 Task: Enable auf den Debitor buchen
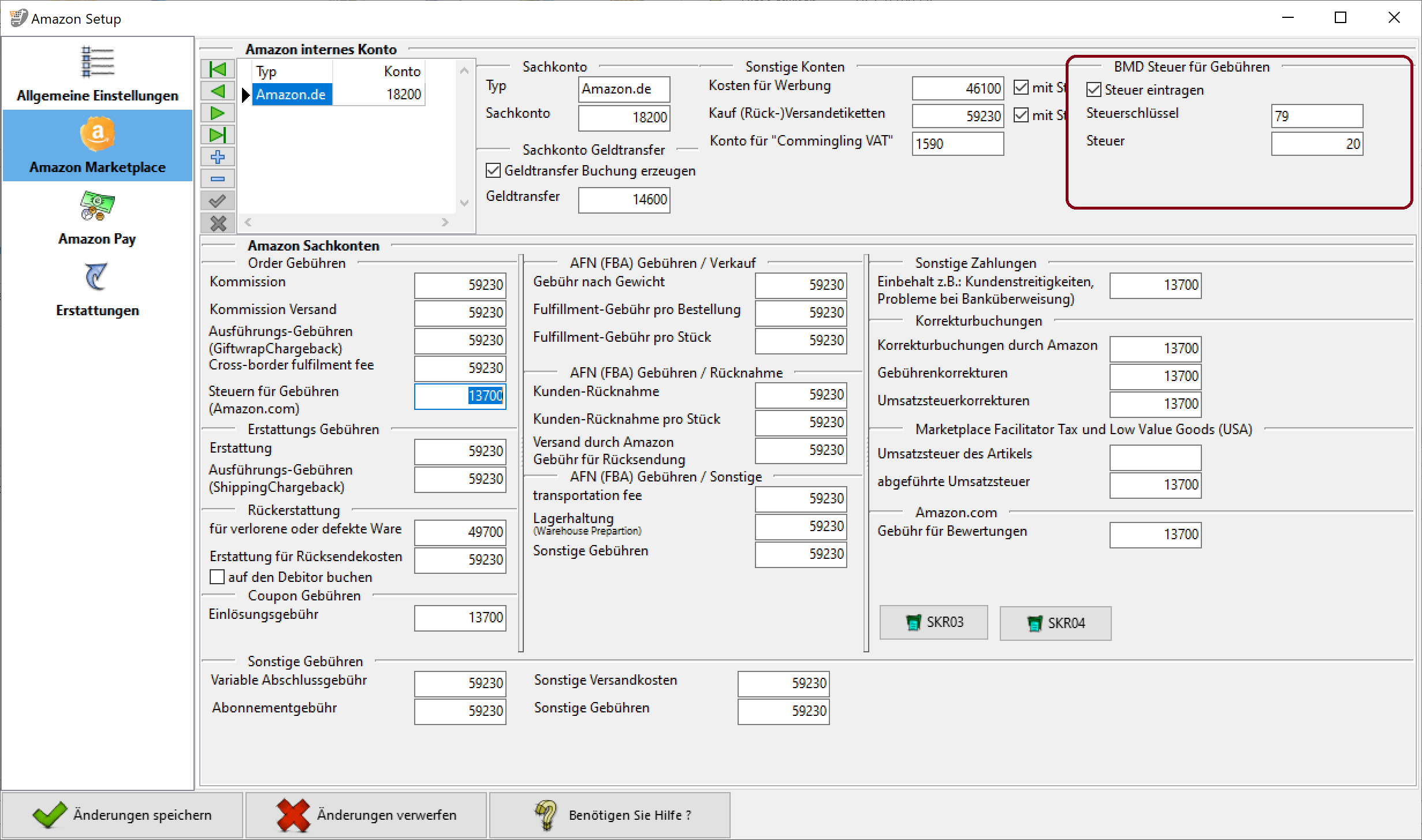(217, 577)
